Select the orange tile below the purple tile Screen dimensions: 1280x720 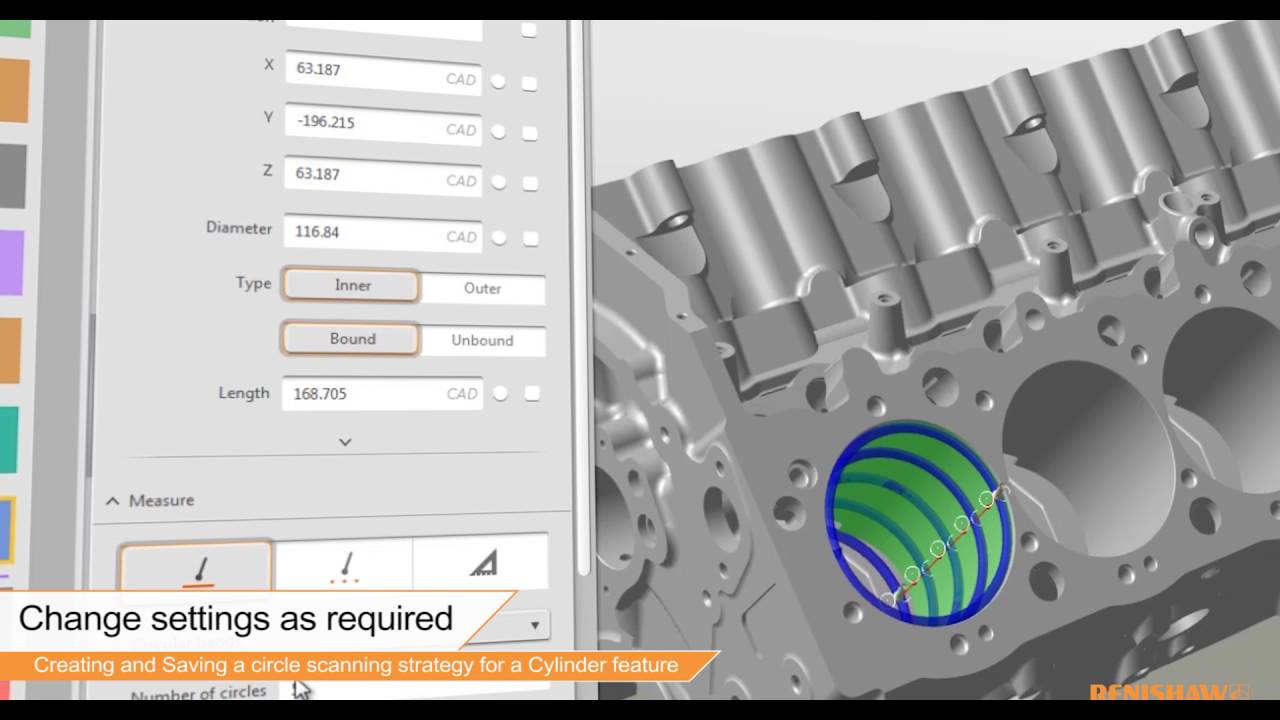(11, 351)
